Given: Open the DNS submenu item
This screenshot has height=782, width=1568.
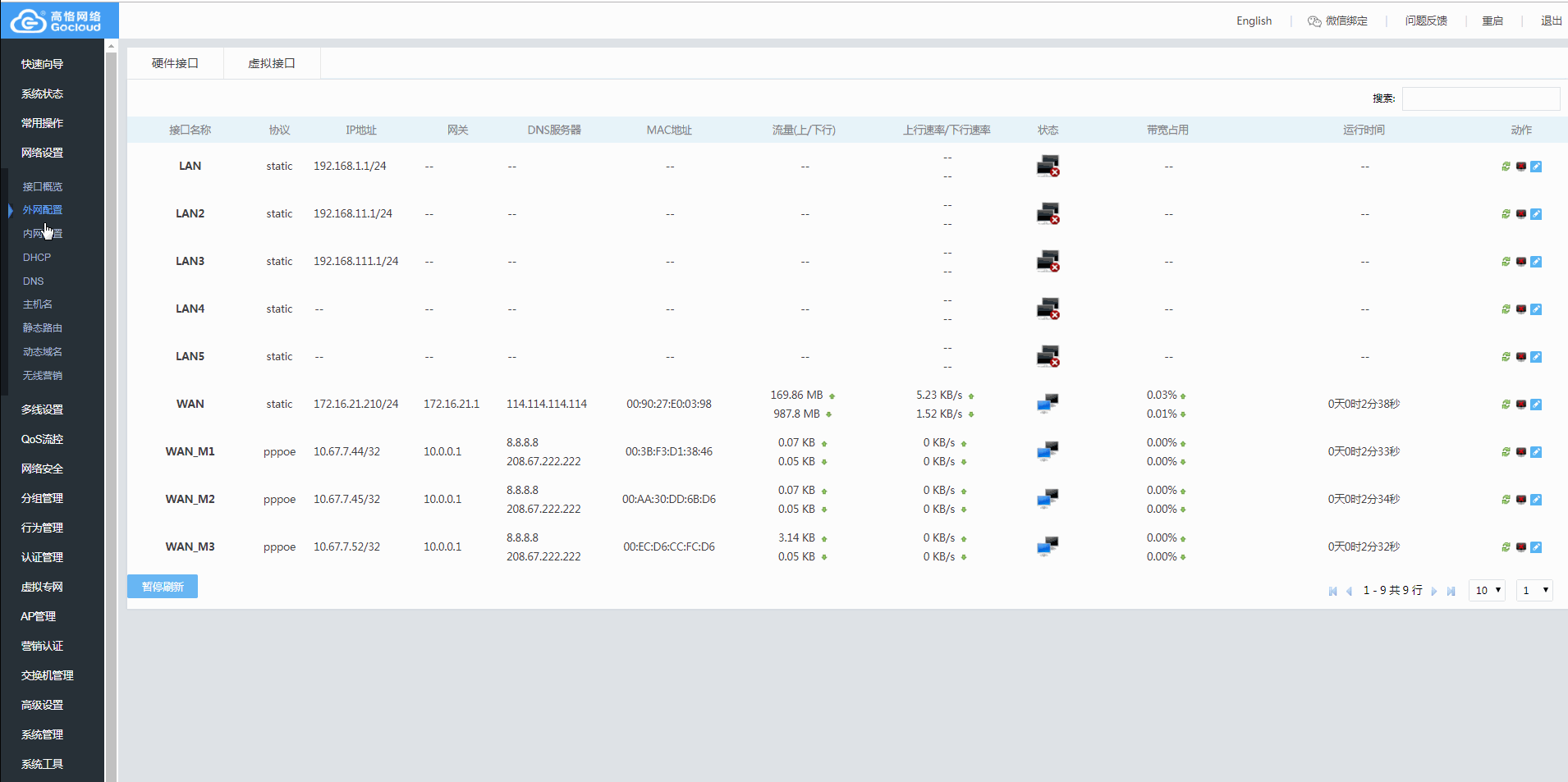Looking at the screenshot, I should (34, 281).
